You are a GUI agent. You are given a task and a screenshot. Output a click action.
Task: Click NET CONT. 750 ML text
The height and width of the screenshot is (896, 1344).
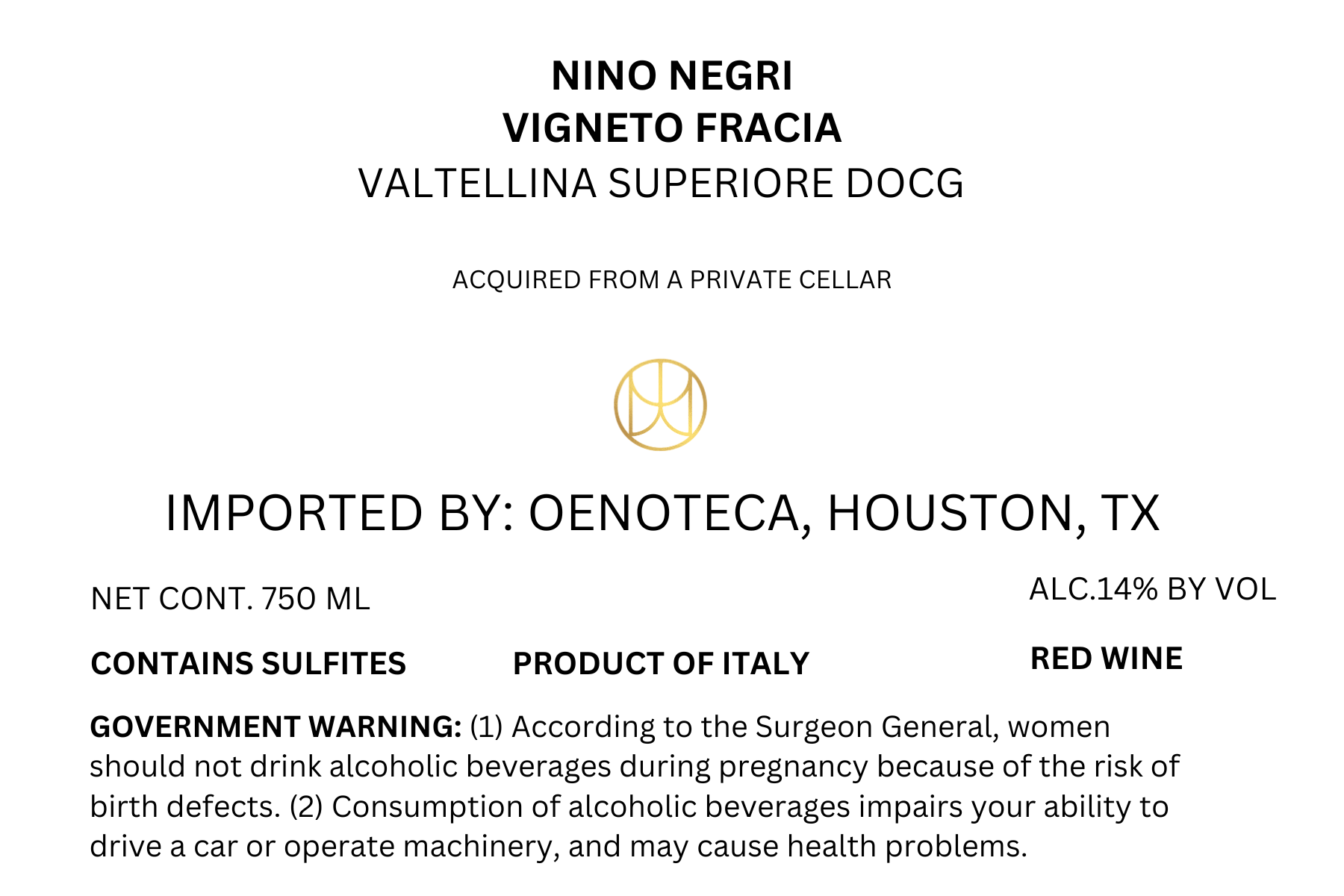point(230,599)
